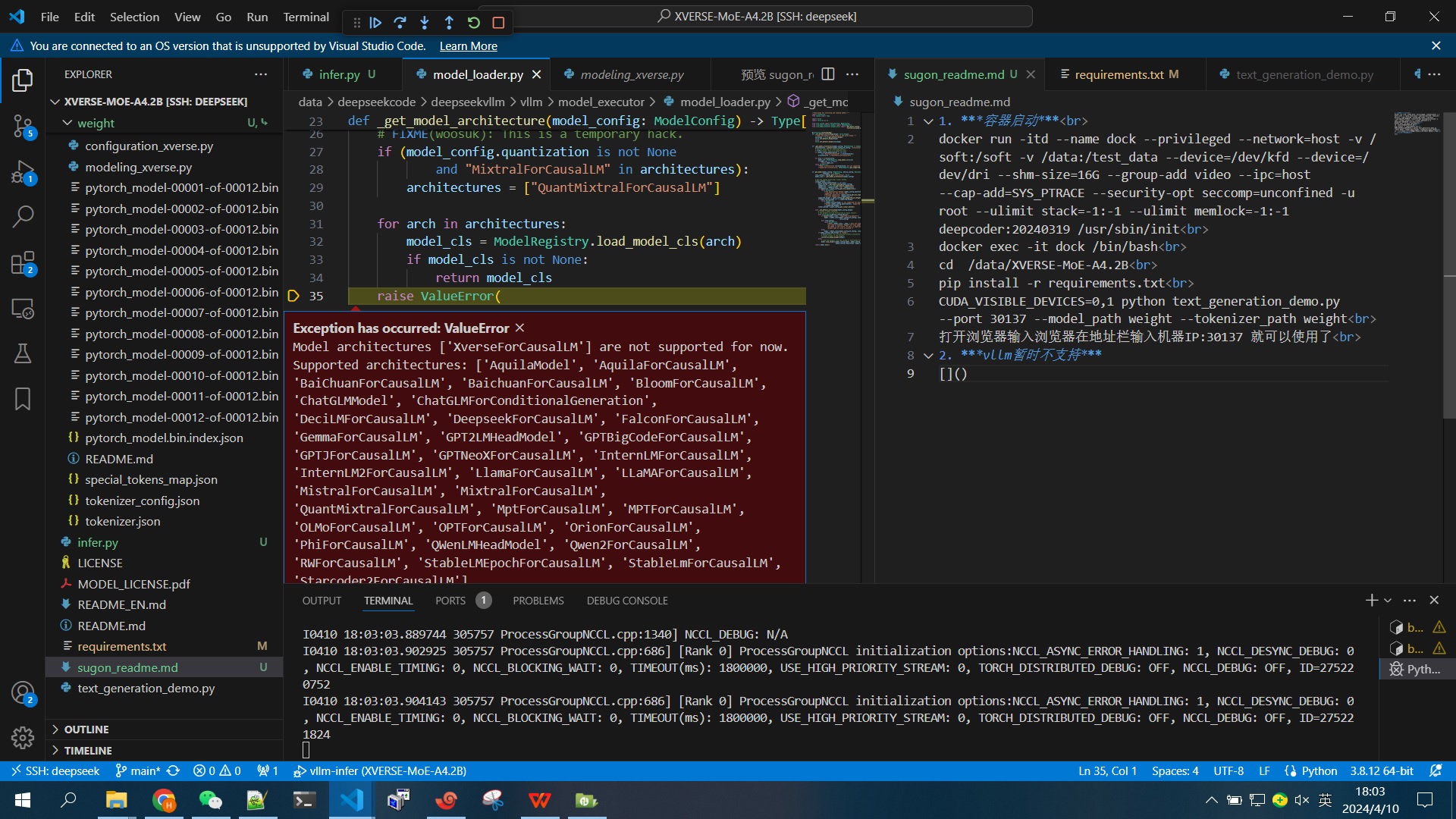Close the exception widget

[519, 328]
